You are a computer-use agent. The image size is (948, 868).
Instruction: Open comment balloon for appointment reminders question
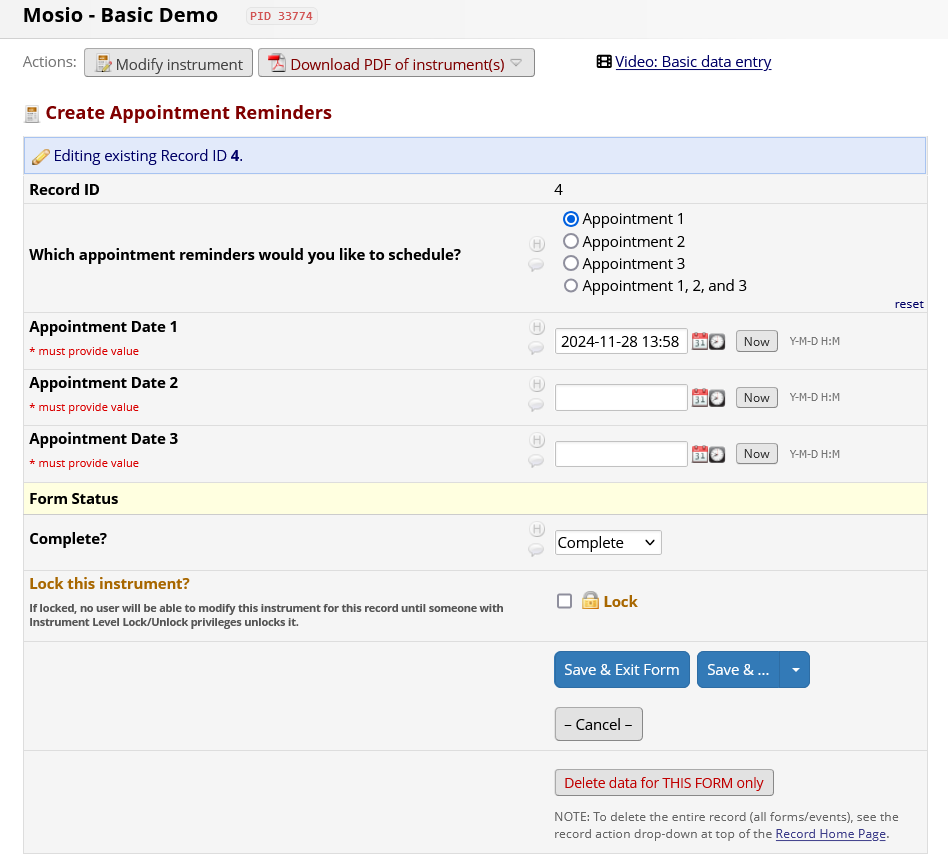[x=536, y=265]
